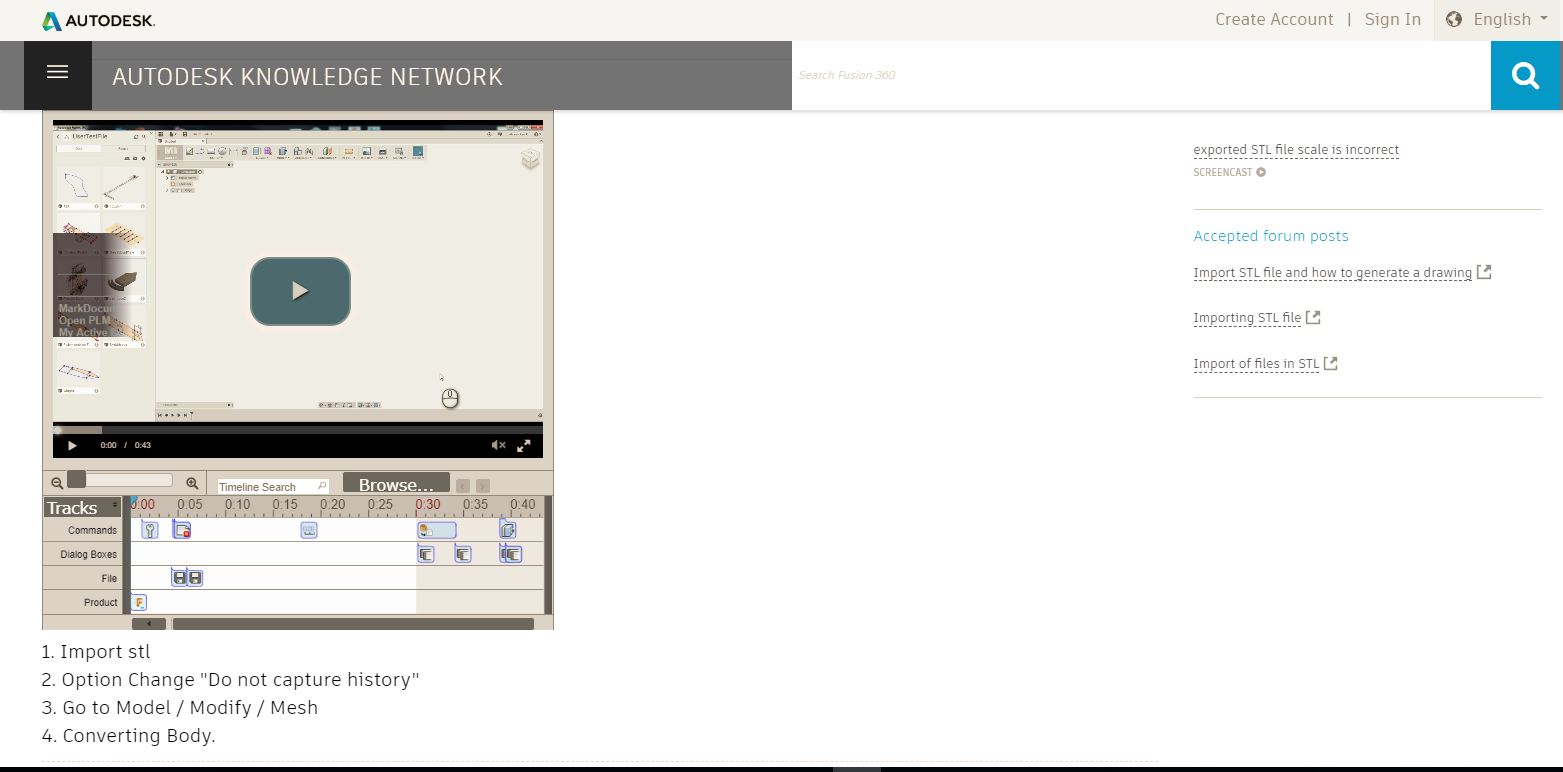Click step text 'Go to Model / Modify / Mesh'
The width and height of the screenshot is (1563, 772).
[190, 708]
